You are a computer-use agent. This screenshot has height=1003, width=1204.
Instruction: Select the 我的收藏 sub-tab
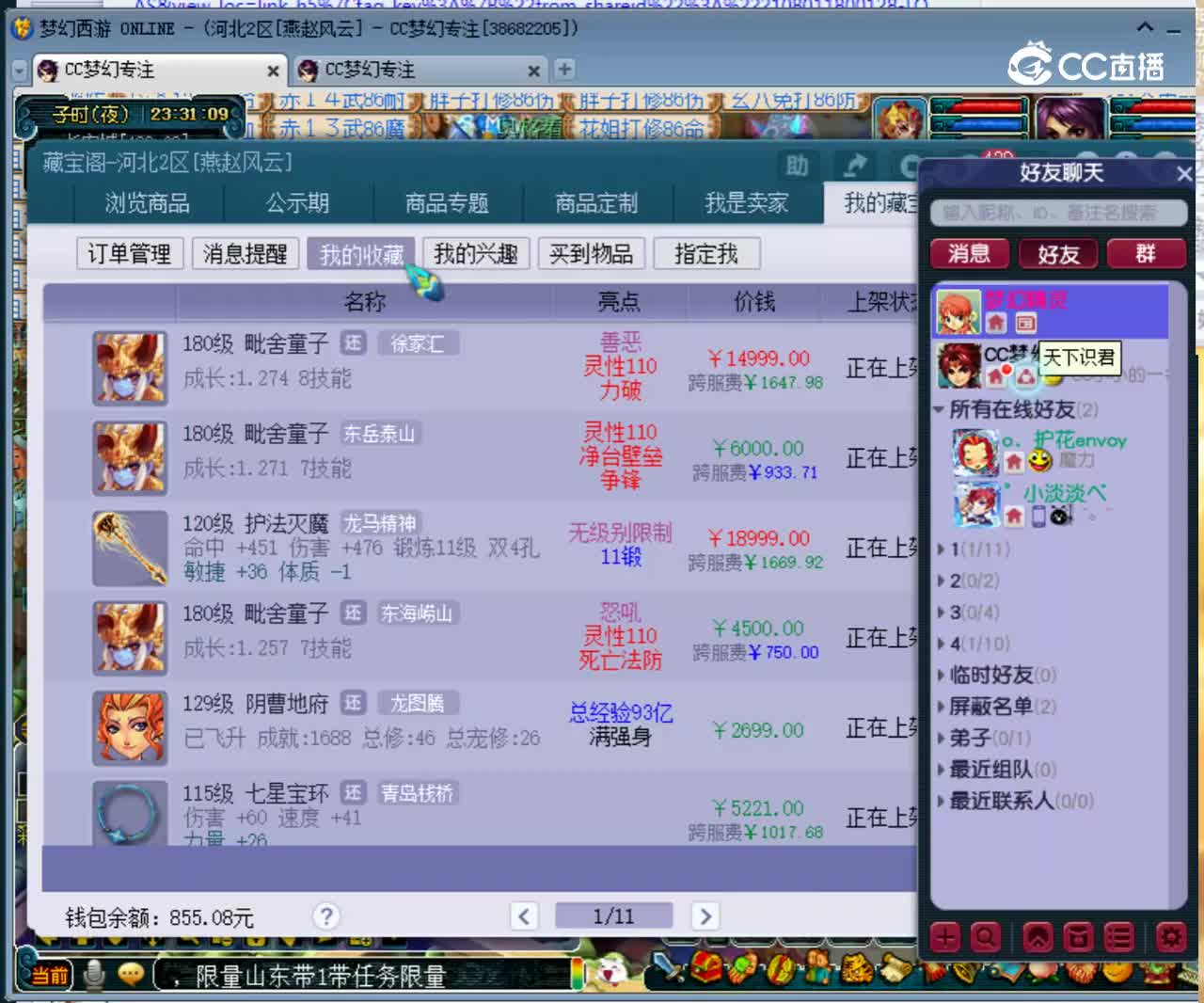point(361,254)
